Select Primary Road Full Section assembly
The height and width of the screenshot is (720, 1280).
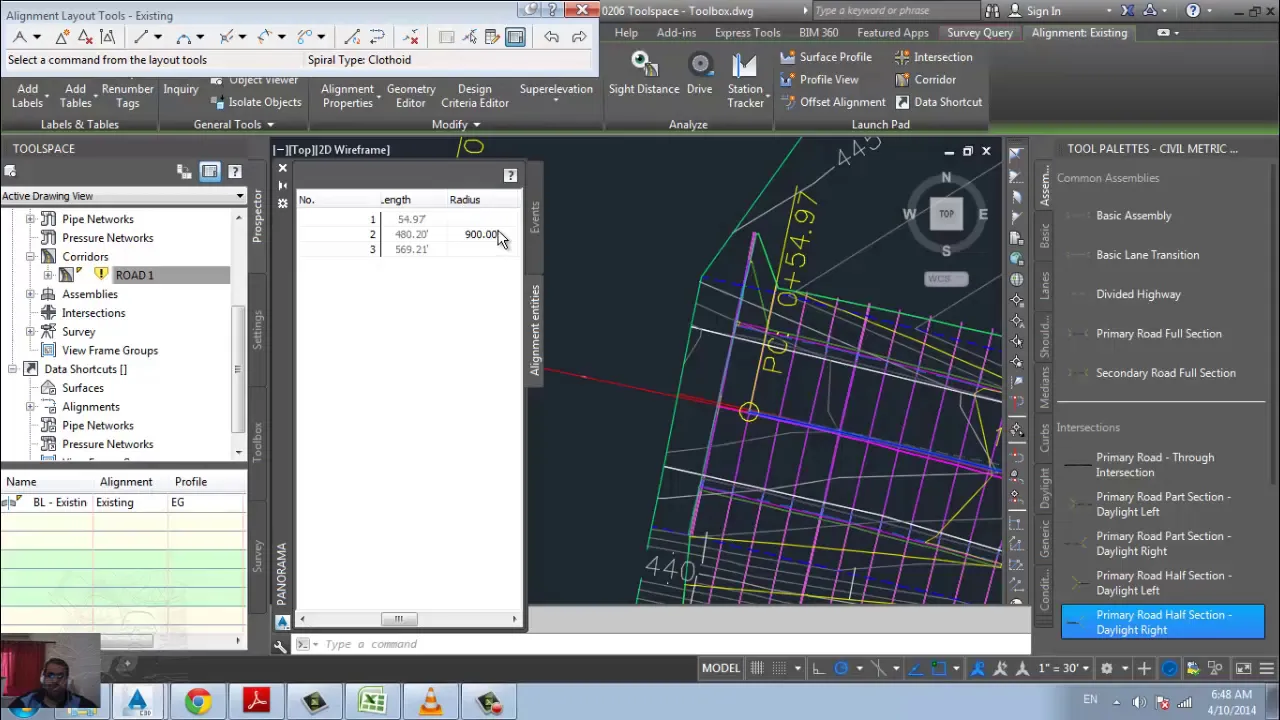pos(1158,334)
